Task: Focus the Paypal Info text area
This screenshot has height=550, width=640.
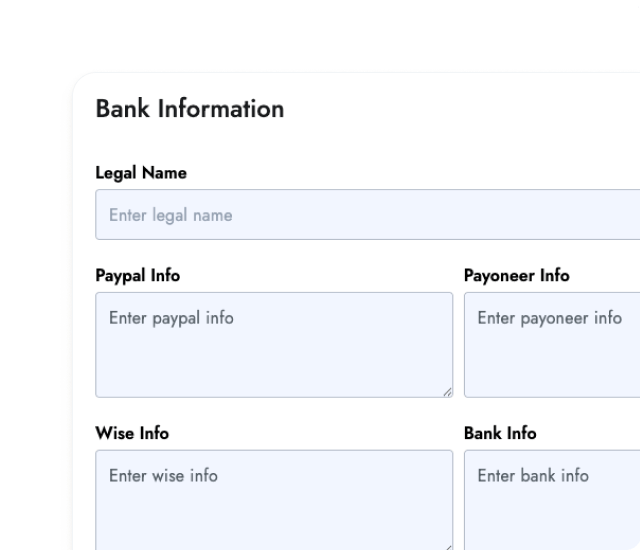Action: click(x=274, y=345)
